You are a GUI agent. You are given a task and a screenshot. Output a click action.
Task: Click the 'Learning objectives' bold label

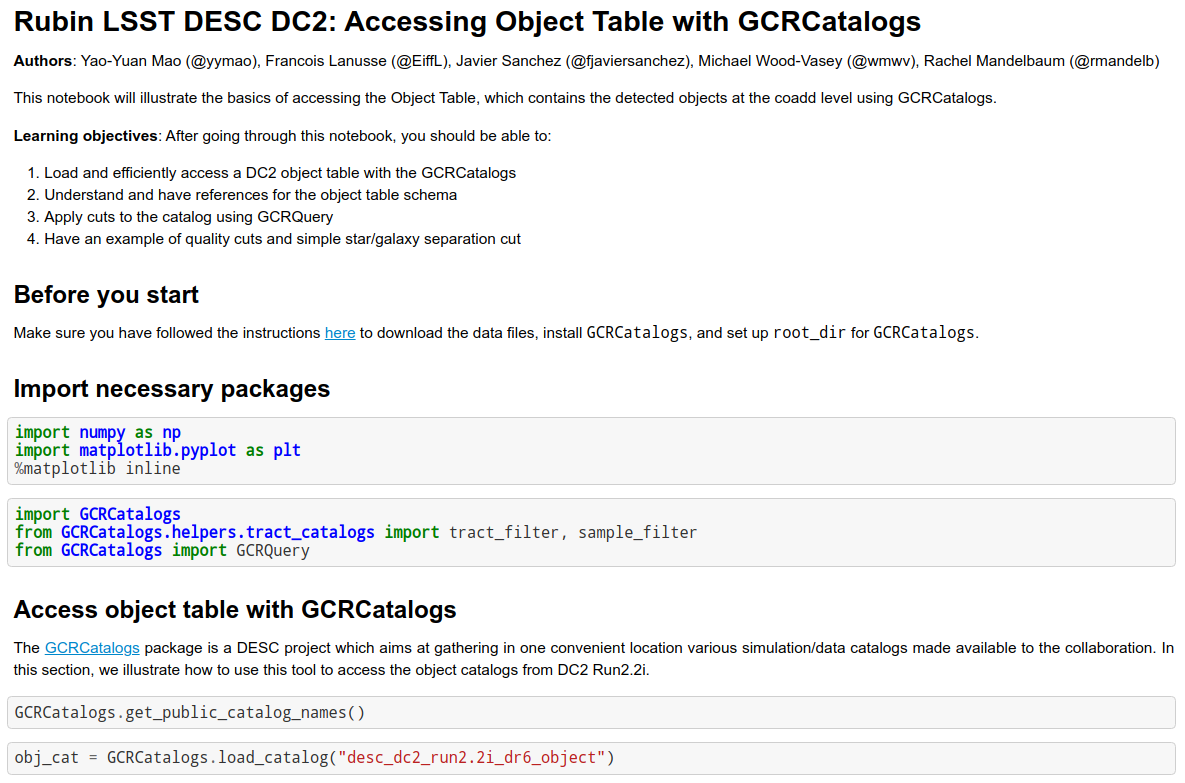(86, 136)
